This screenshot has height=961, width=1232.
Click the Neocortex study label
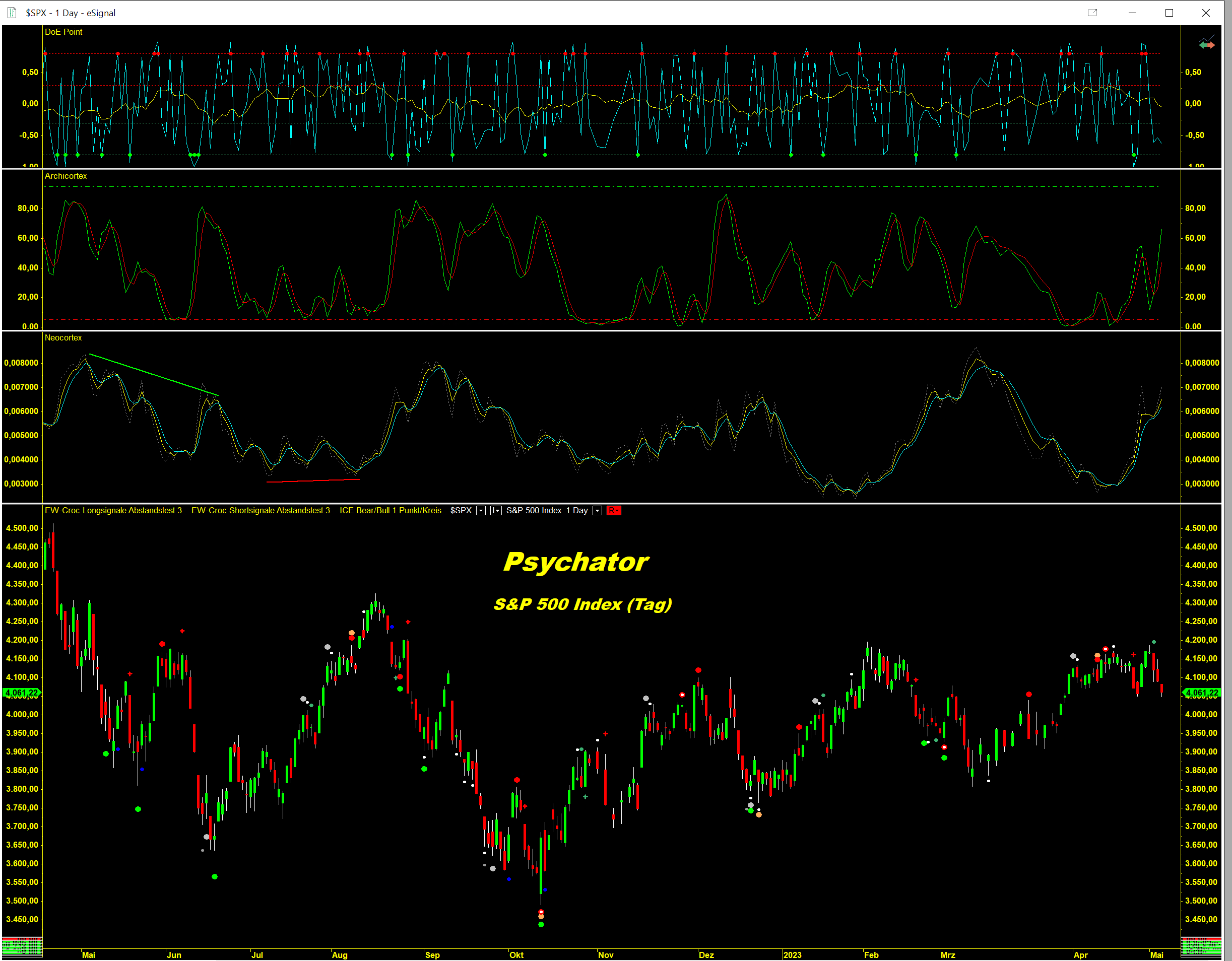tap(63, 338)
